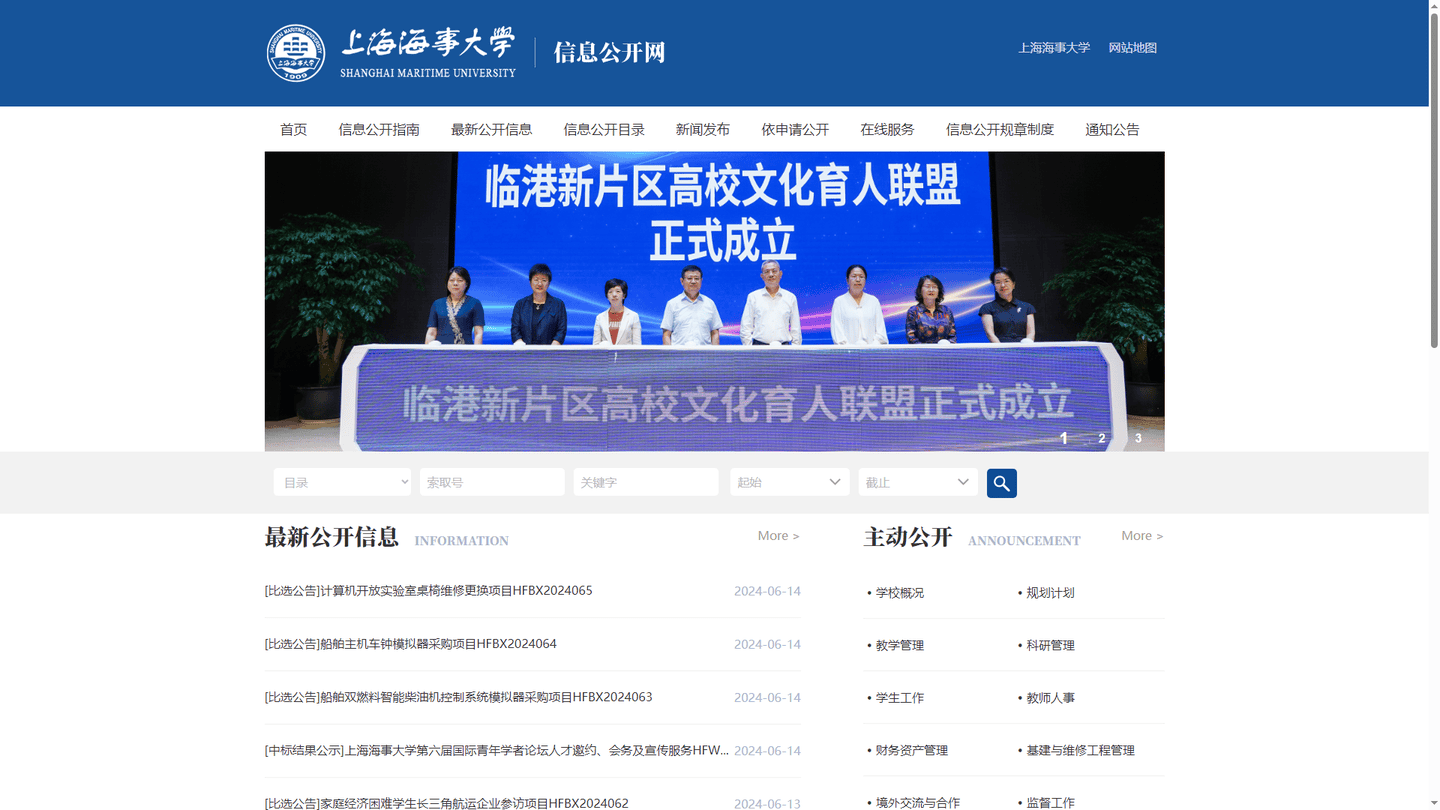Open the 起始 date dropdown
This screenshot has width=1440, height=810.
coord(790,482)
